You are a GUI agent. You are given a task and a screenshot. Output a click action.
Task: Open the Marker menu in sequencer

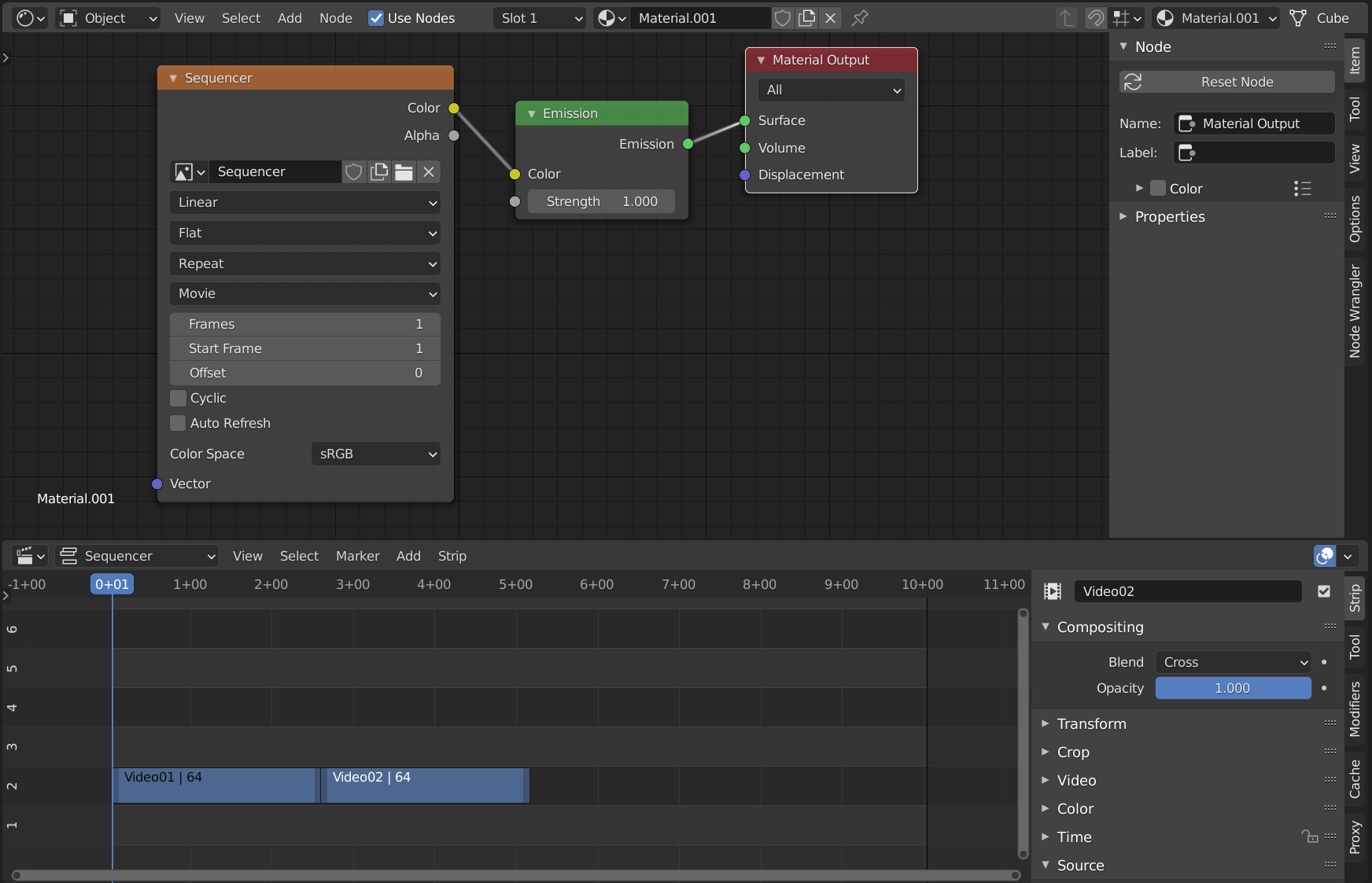(x=358, y=556)
